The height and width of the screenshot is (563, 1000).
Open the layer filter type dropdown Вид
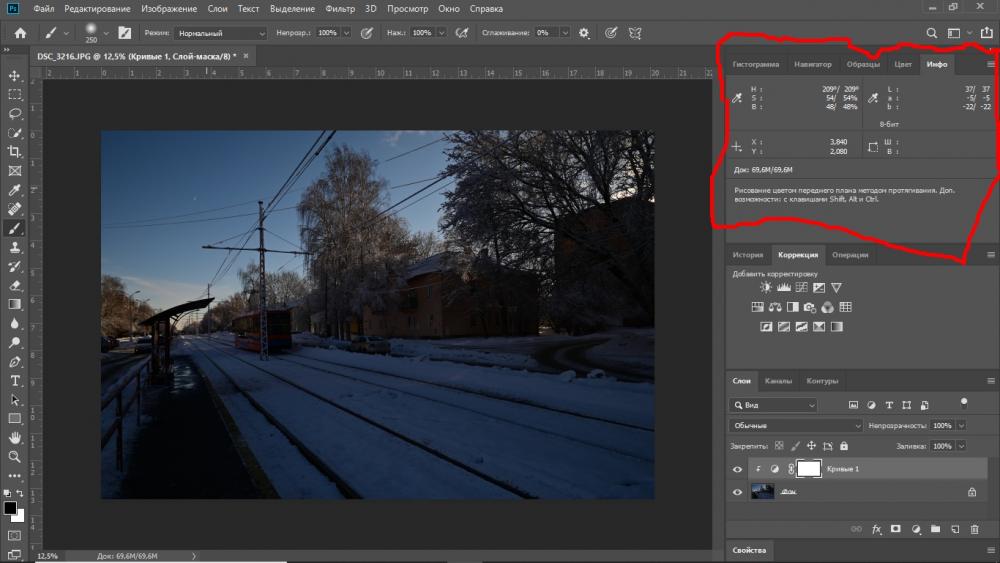coord(774,405)
